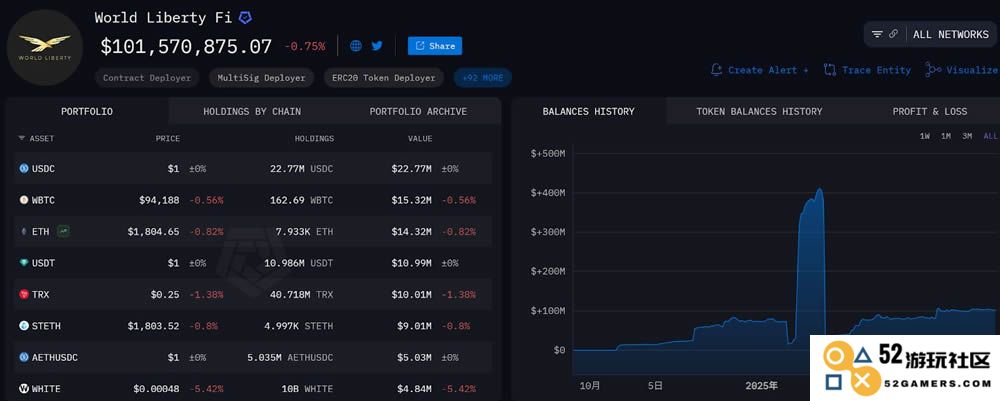Viewport: 1000px width, 401px height.
Task: Click the value $4.84M for WHITE
Action: tap(415, 388)
